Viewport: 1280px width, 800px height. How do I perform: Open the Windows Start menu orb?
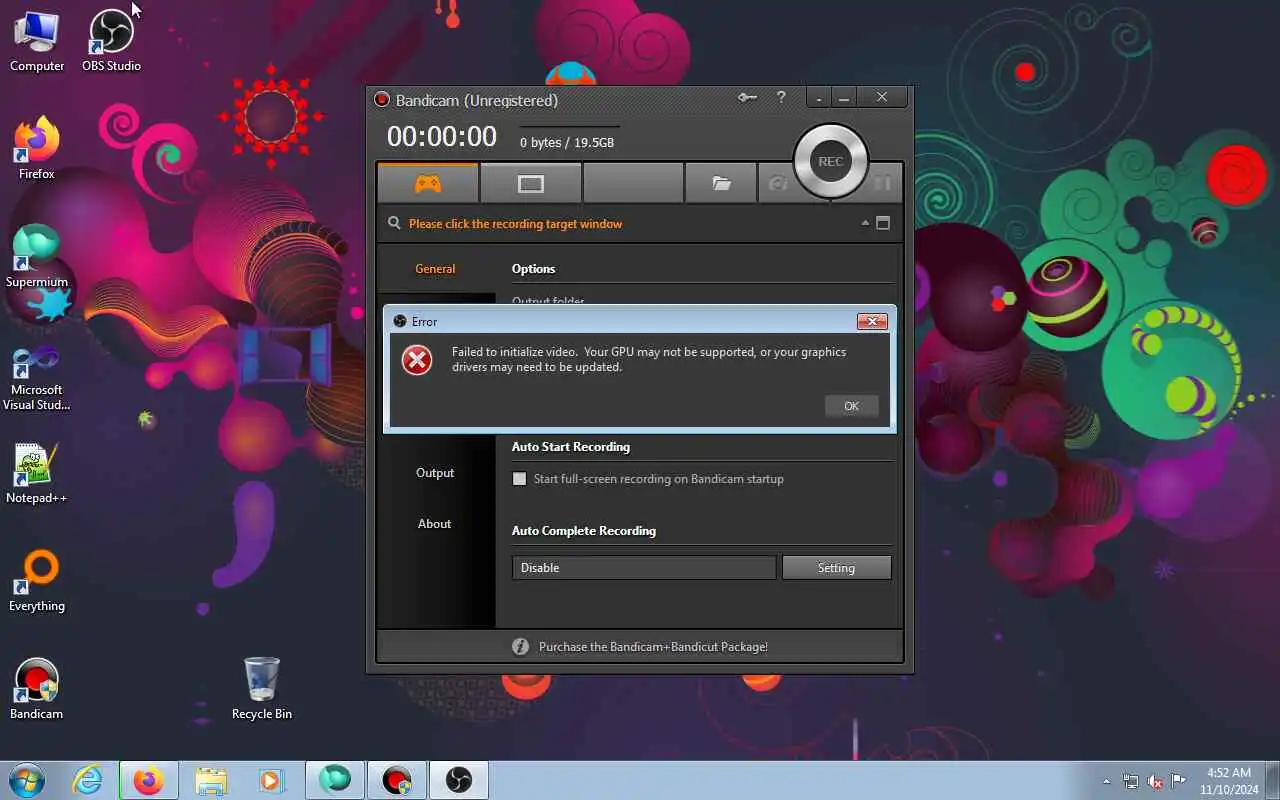click(27, 780)
